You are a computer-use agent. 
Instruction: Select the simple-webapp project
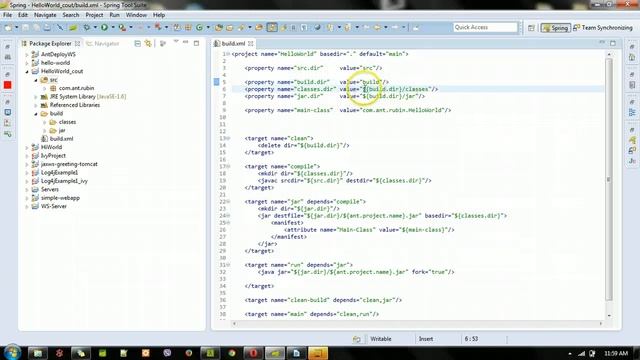click(x=60, y=198)
